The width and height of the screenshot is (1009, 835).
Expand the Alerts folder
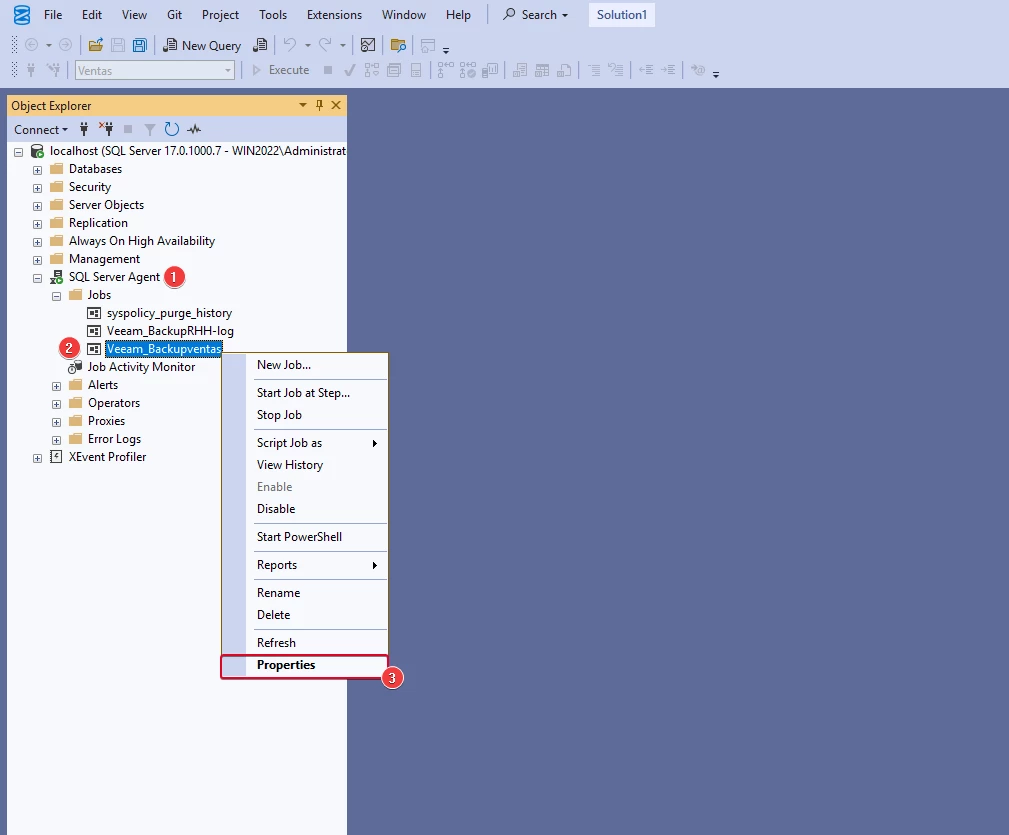(x=57, y=386)
